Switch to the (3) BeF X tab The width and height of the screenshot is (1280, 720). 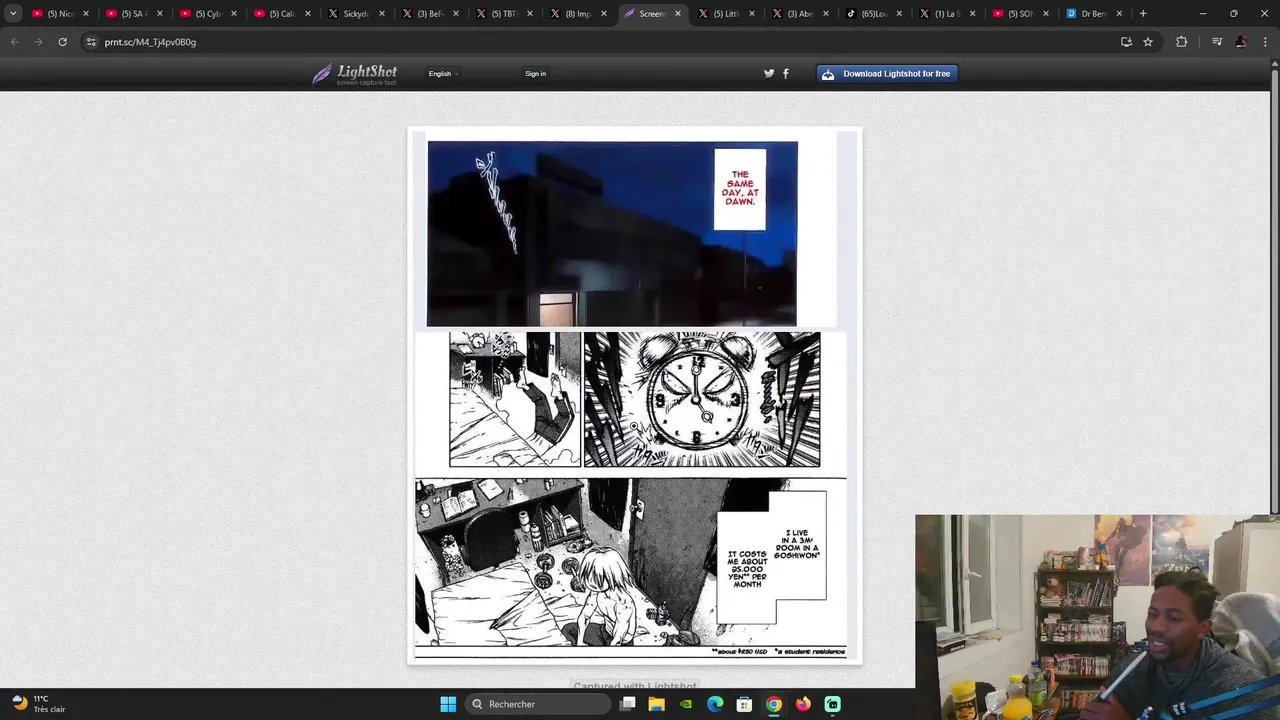(x=429, y=14)
